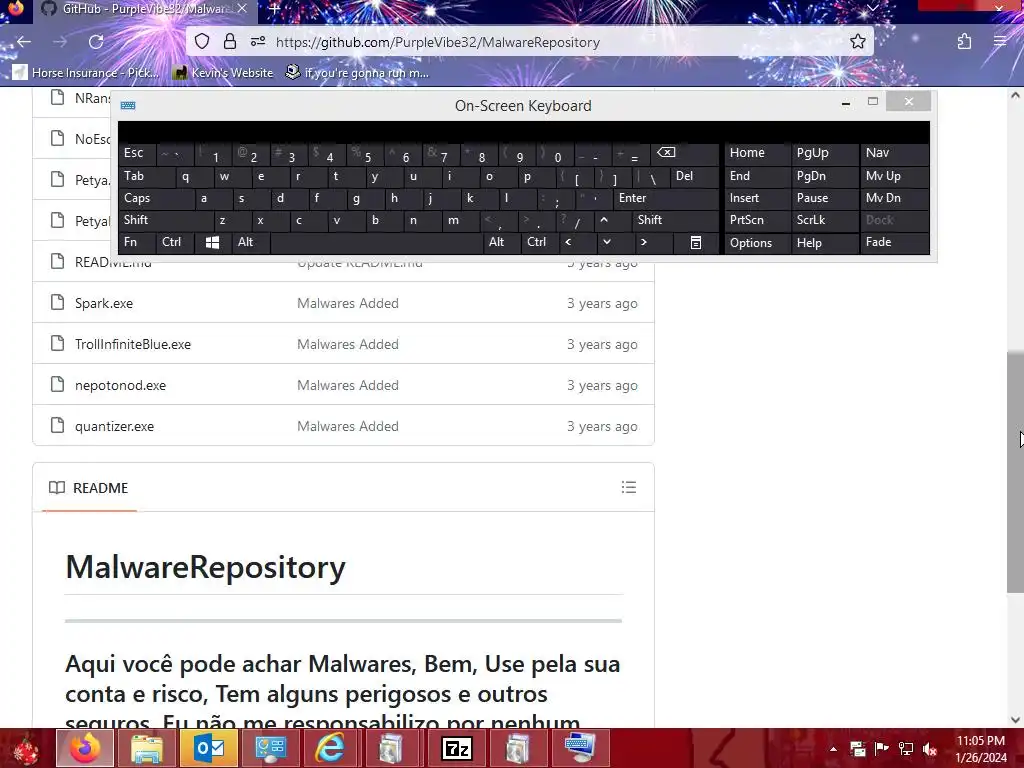
Task: Open Internet Explorer from the taskbar
Action: (330, 748)
